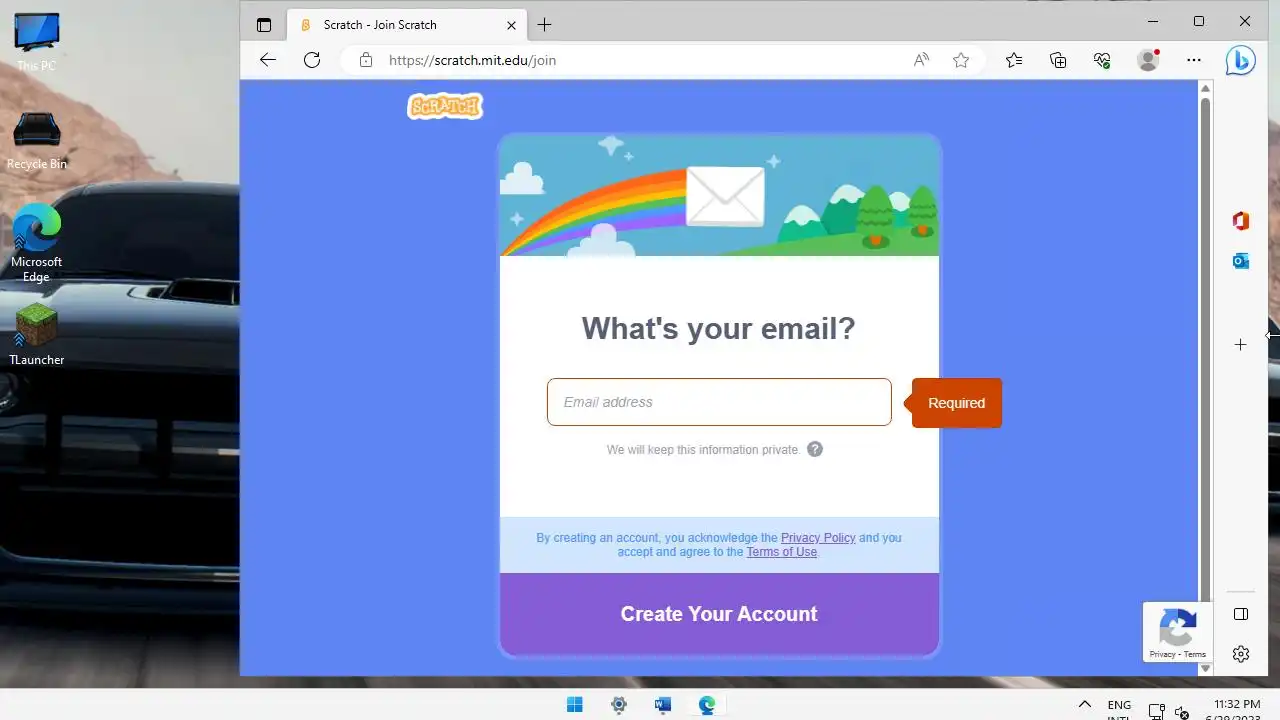1280x720 pixels.
Task: Refresh the Scratch join page
Action: (312, 60)
